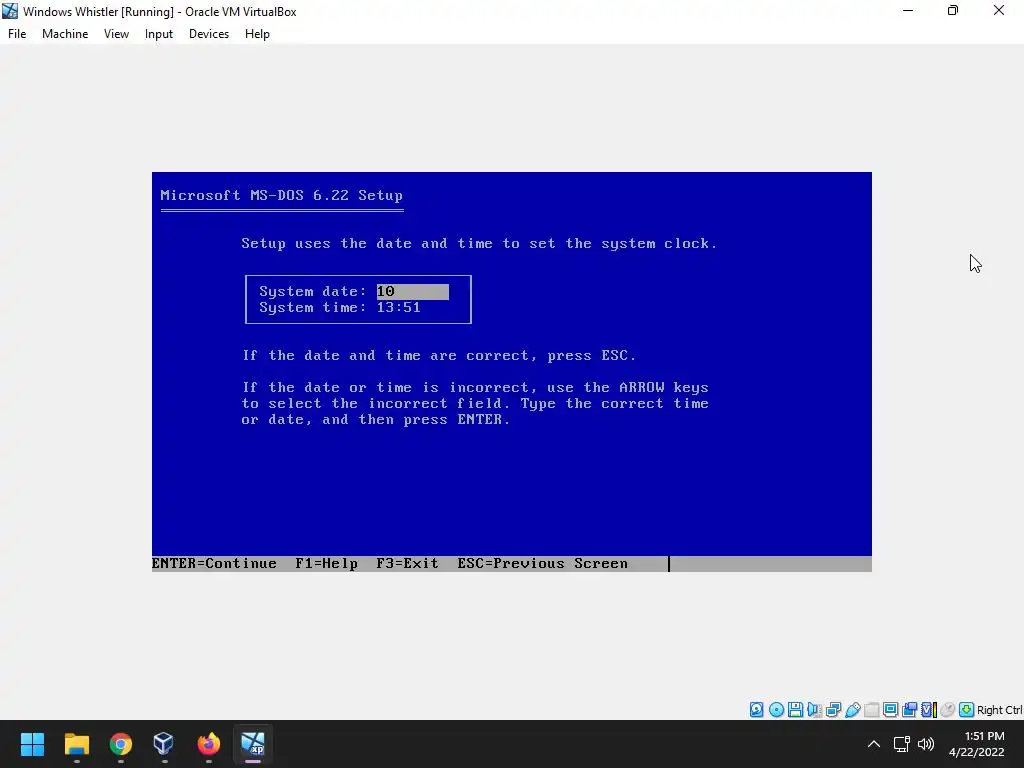1024x768 pixels.
Task: Open the network tray icon
Action: pos(902,744)
